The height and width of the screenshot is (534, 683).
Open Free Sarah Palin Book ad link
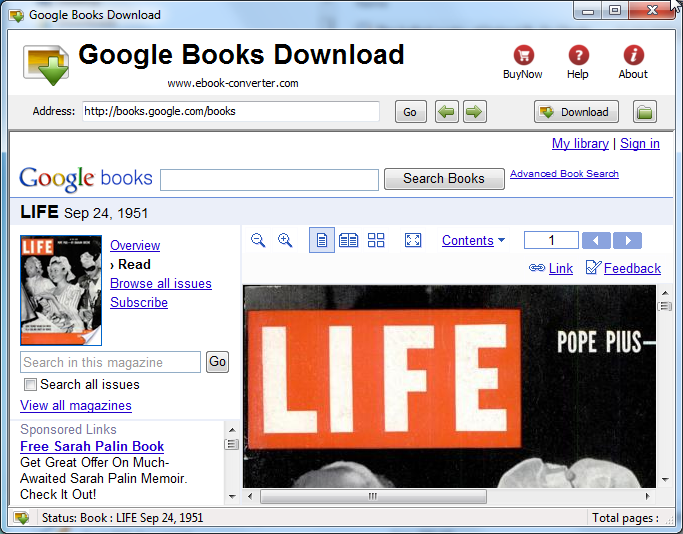[92, 446]
